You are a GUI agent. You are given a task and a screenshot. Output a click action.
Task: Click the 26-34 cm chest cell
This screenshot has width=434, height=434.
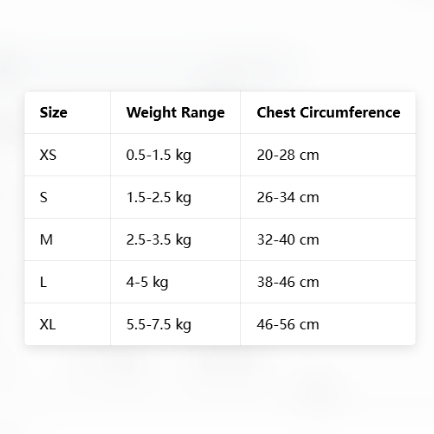click(328, 197)
